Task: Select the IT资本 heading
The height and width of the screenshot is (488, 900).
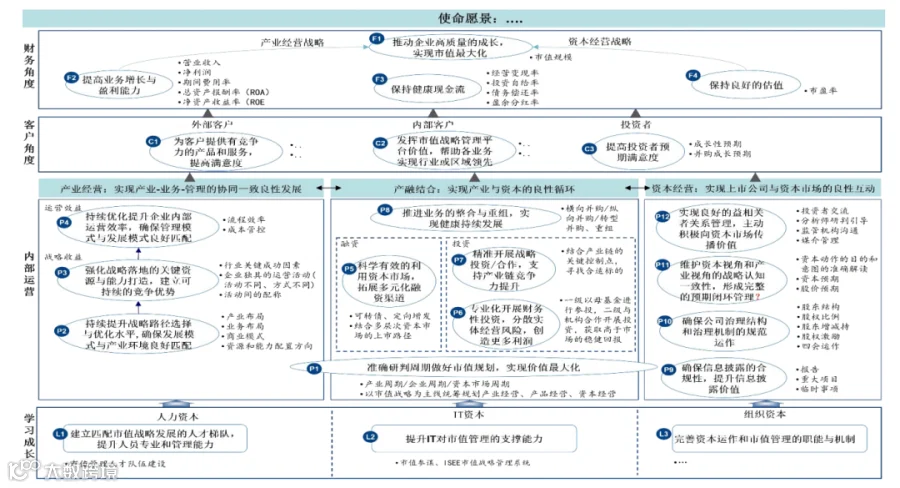Action: click(468, 415)
